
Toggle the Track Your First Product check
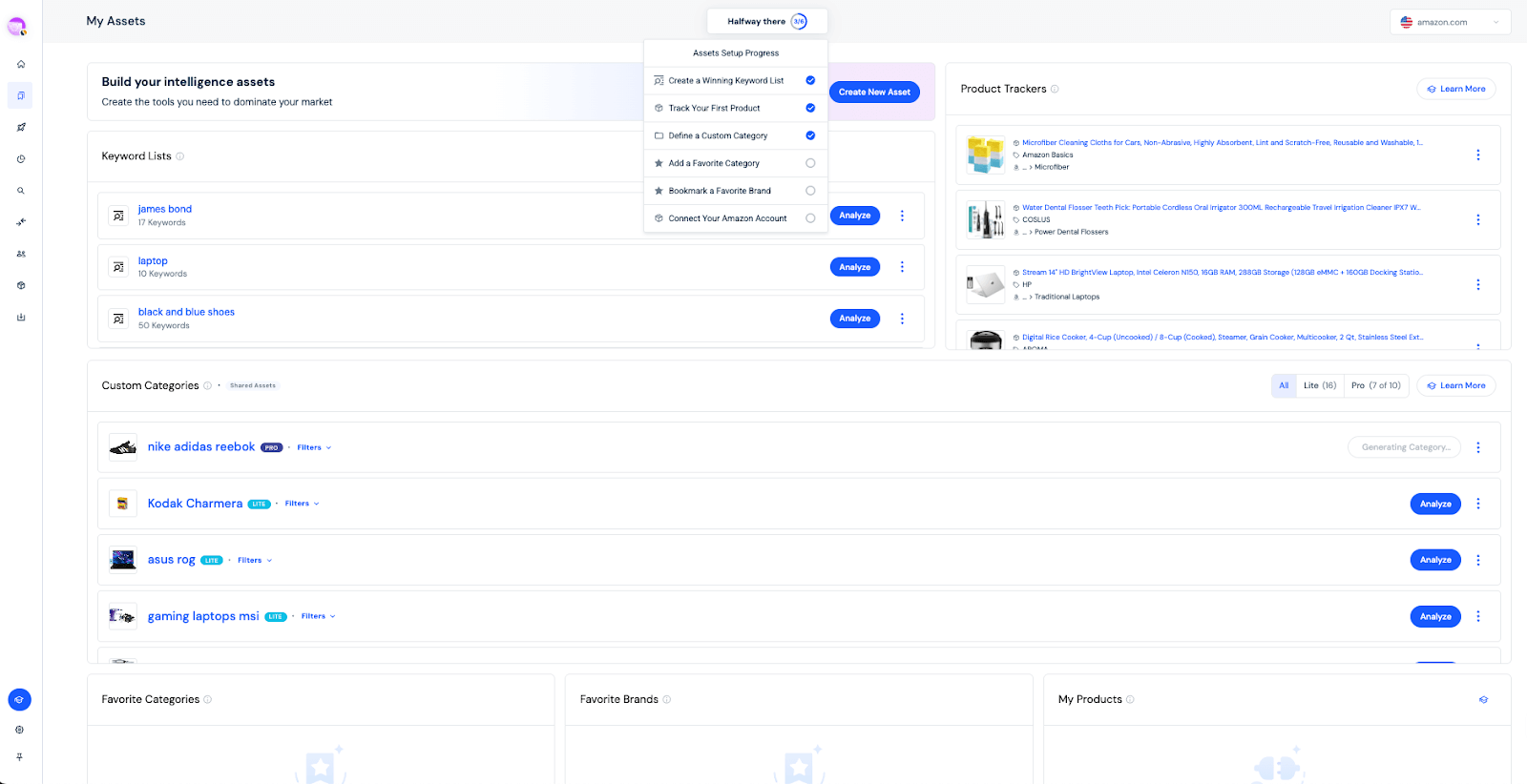coord(810,108)
